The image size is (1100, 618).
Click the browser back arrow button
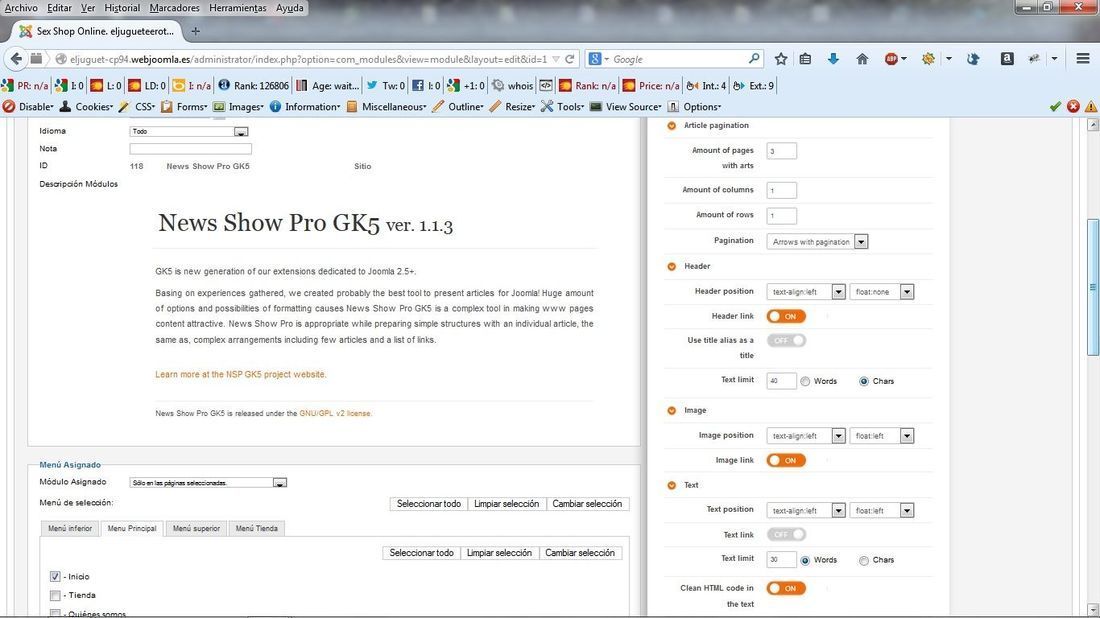click(16, 59)
